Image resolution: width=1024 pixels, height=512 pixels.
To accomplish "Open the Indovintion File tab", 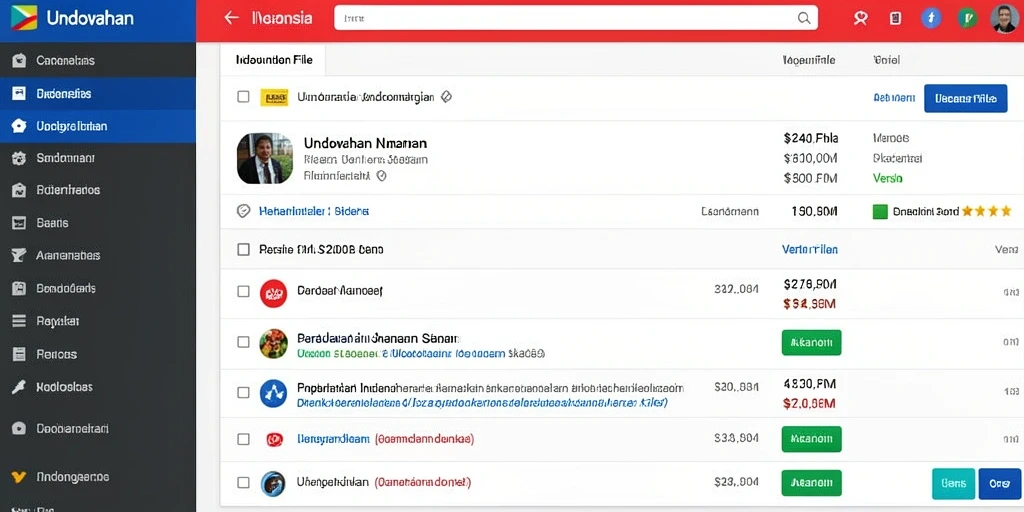I will tap(273, 60).
